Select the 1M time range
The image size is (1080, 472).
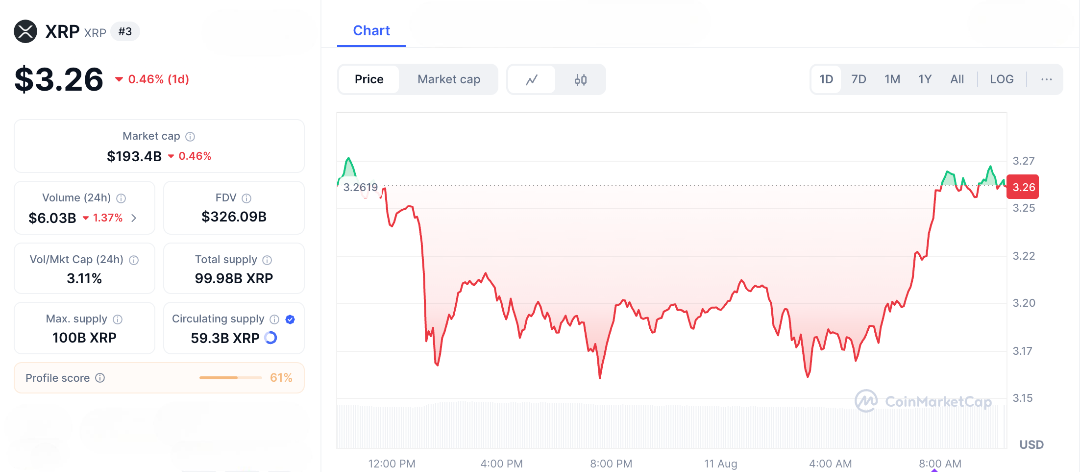pos(892,79)
